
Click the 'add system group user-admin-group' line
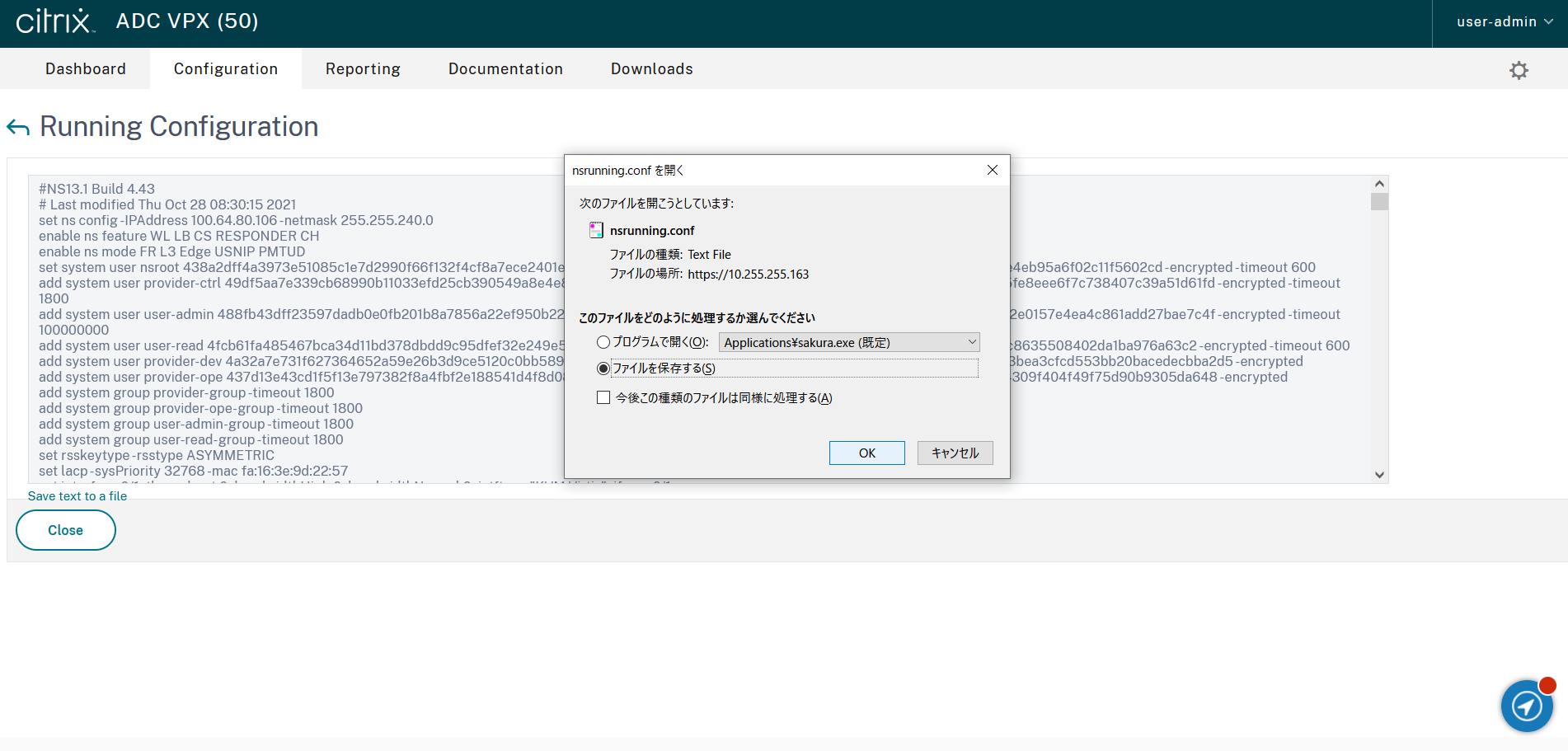point(196,424)
